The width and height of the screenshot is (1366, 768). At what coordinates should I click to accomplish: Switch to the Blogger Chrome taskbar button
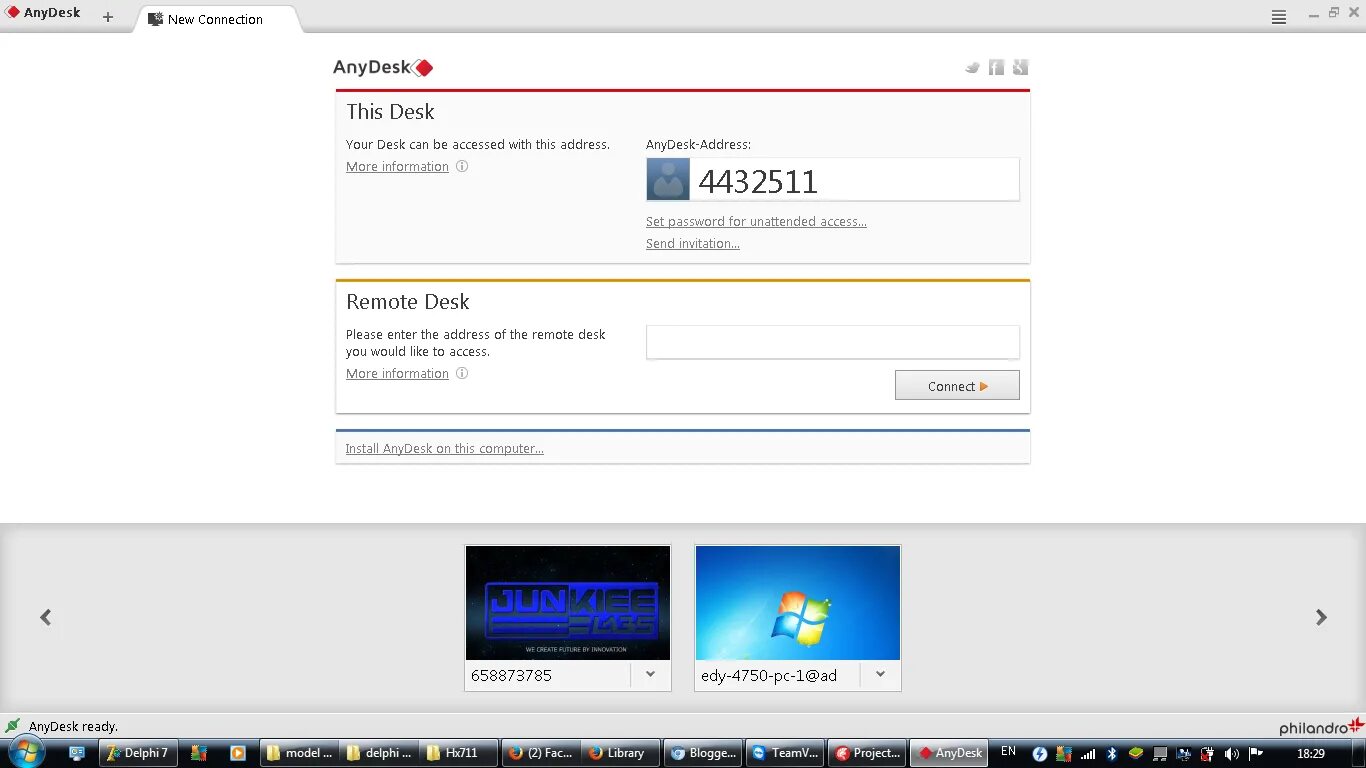point(704,753)
